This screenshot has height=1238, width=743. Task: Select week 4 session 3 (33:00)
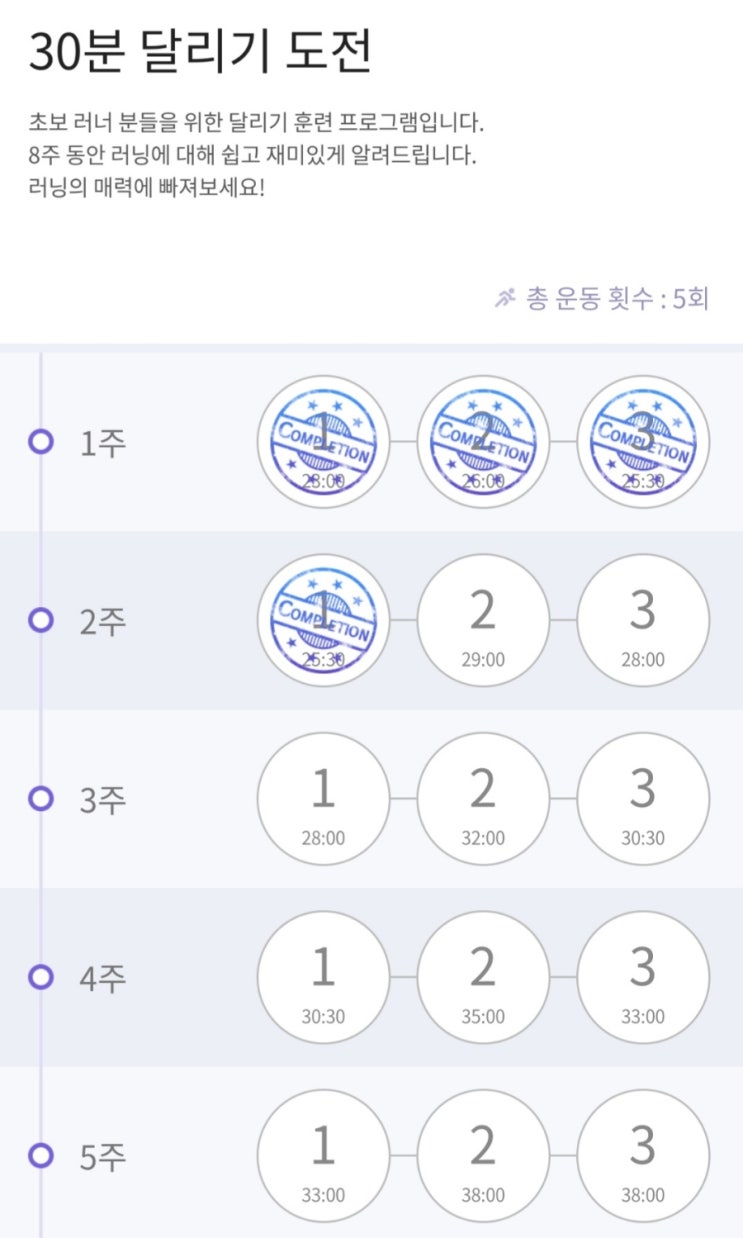(x=643, y=977)
